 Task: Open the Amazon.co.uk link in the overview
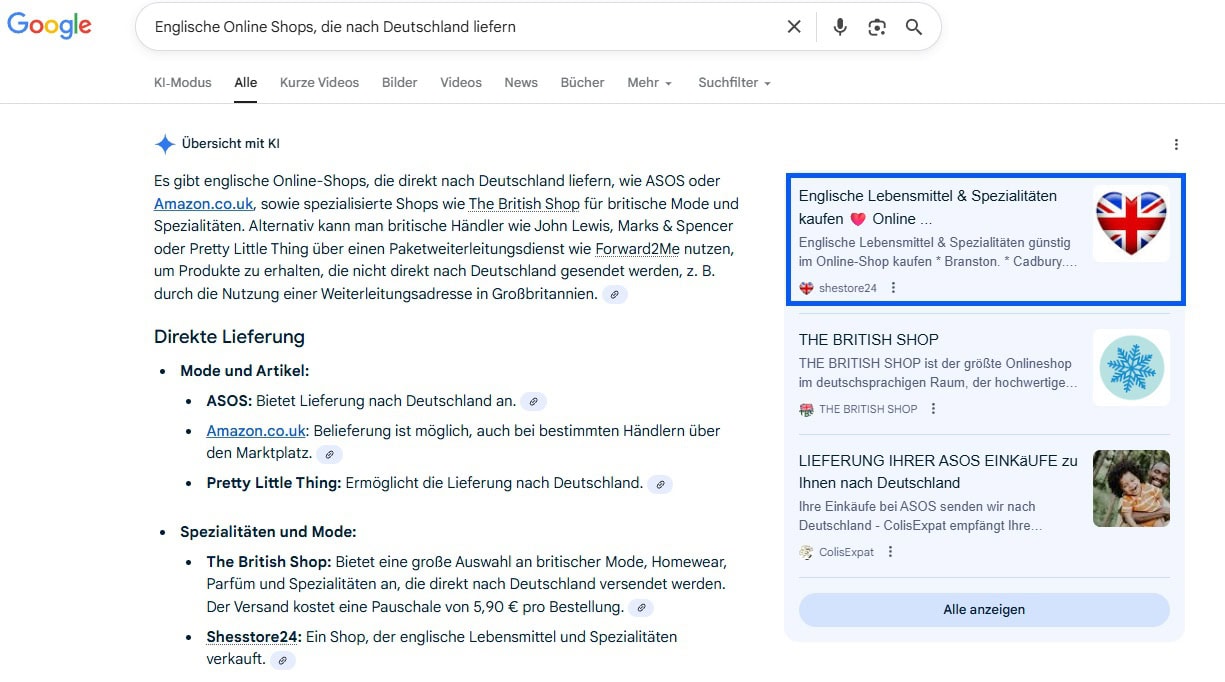tap(203, 203)
